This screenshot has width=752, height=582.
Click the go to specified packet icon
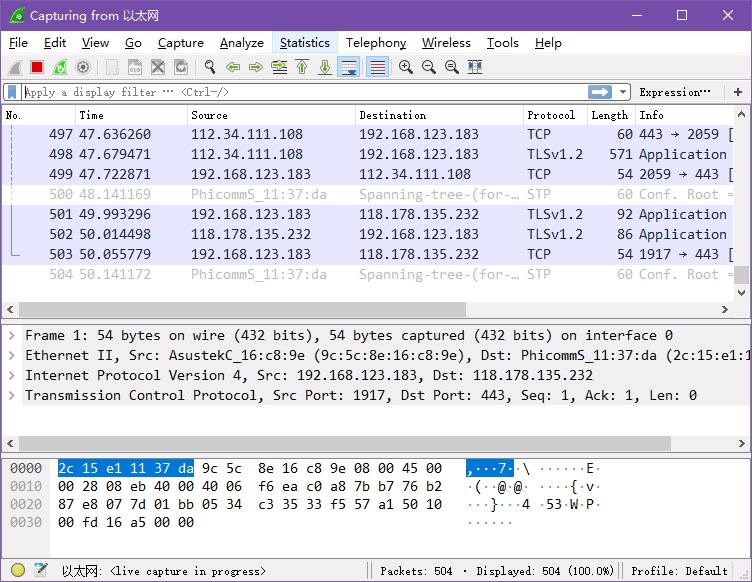point(279,67)
